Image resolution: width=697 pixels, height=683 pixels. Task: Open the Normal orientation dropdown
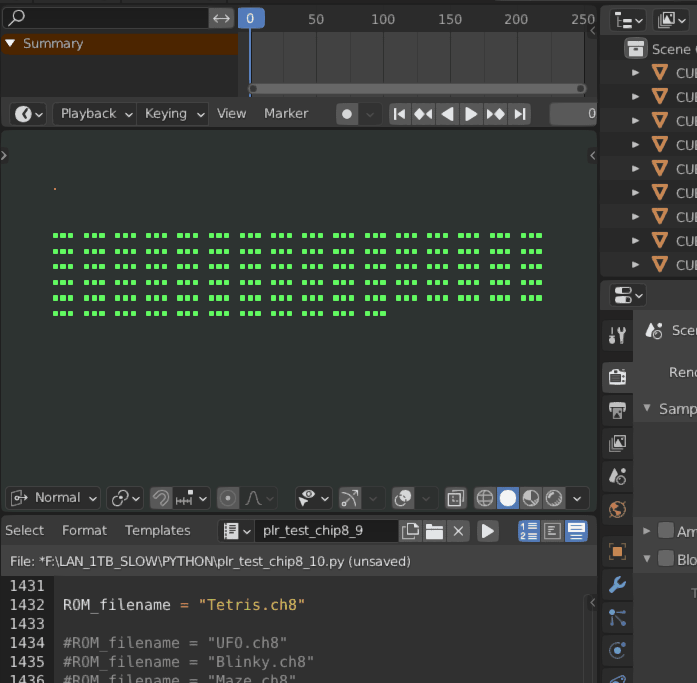pyautogui.click(x=55, y=498)
